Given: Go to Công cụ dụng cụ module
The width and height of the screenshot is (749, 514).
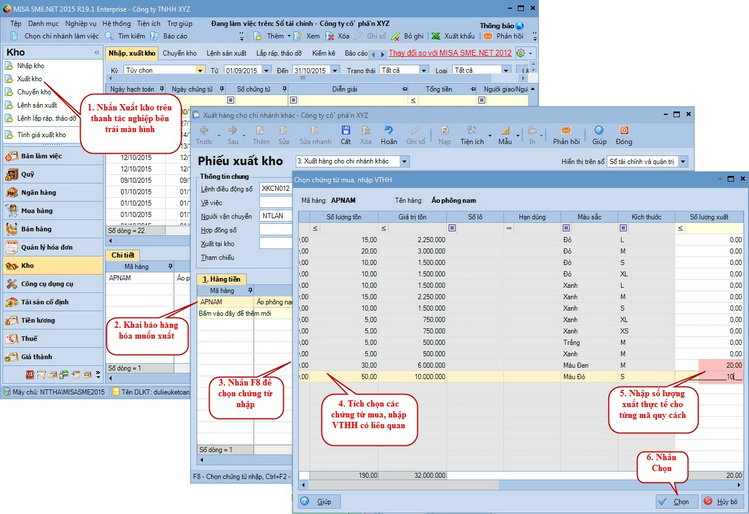Looking at the screenshot, I should click(x=53, y=284).
